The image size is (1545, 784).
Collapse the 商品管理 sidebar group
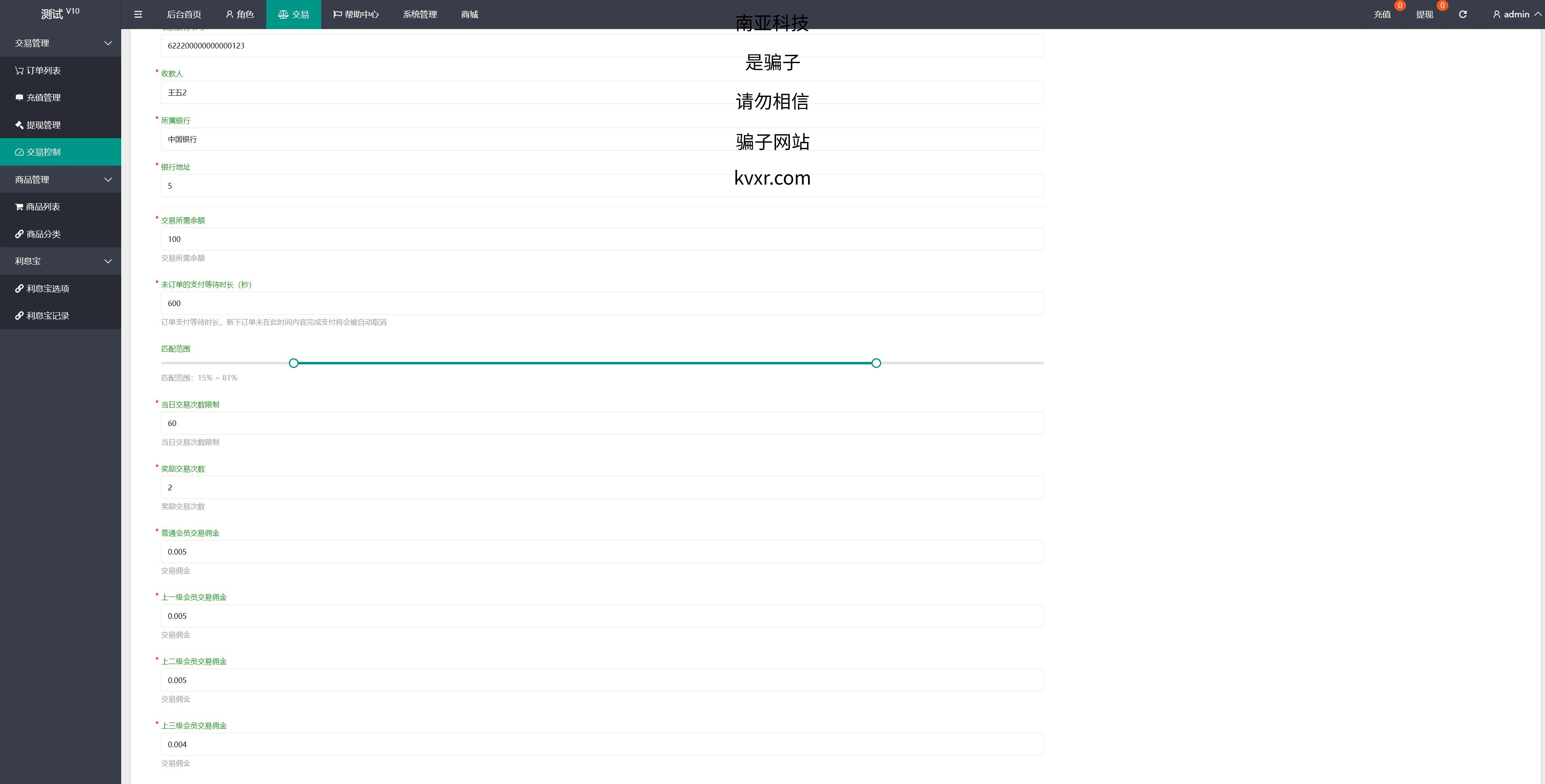coord(60,179)
